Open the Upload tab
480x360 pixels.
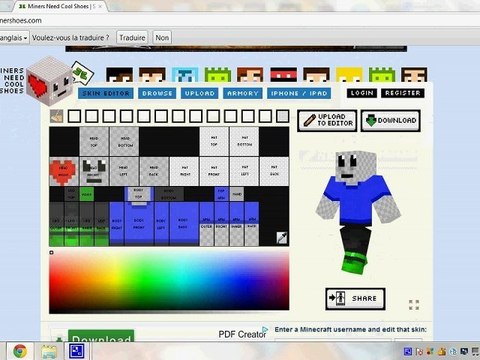[x=200, y=93]
